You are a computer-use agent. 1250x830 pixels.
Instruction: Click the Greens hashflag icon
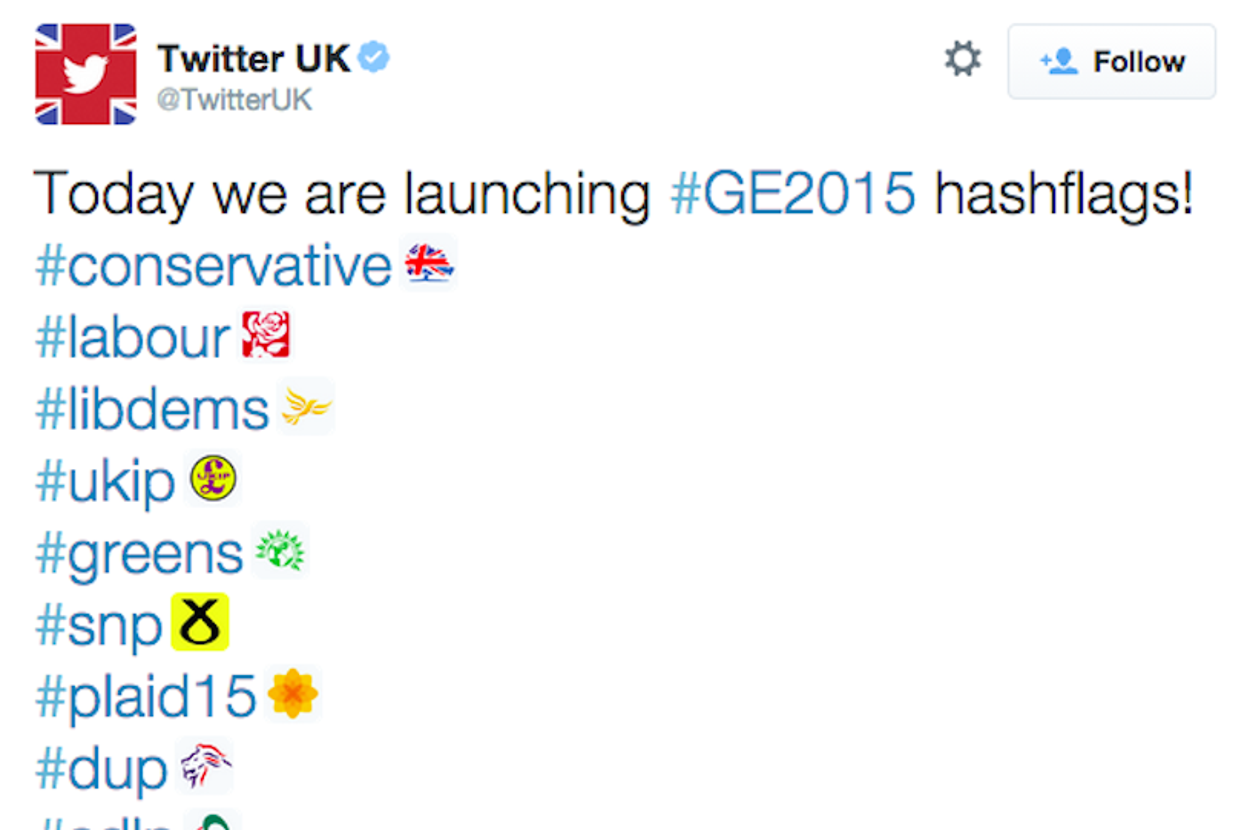coord(280,551)
